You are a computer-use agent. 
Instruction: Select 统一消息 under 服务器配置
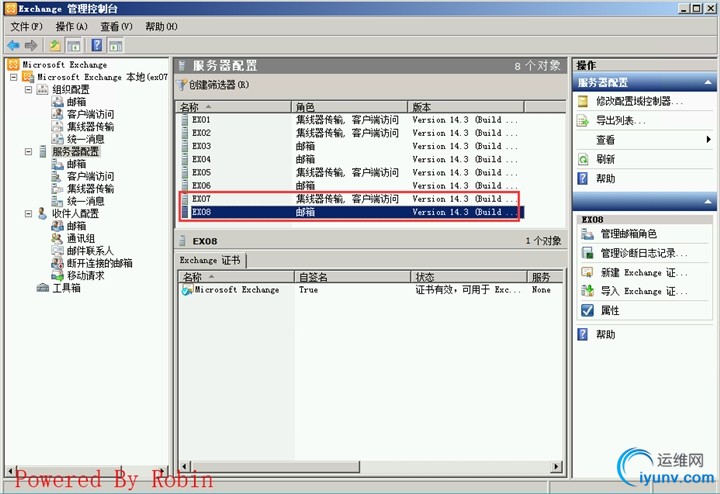tap(78, 201)
